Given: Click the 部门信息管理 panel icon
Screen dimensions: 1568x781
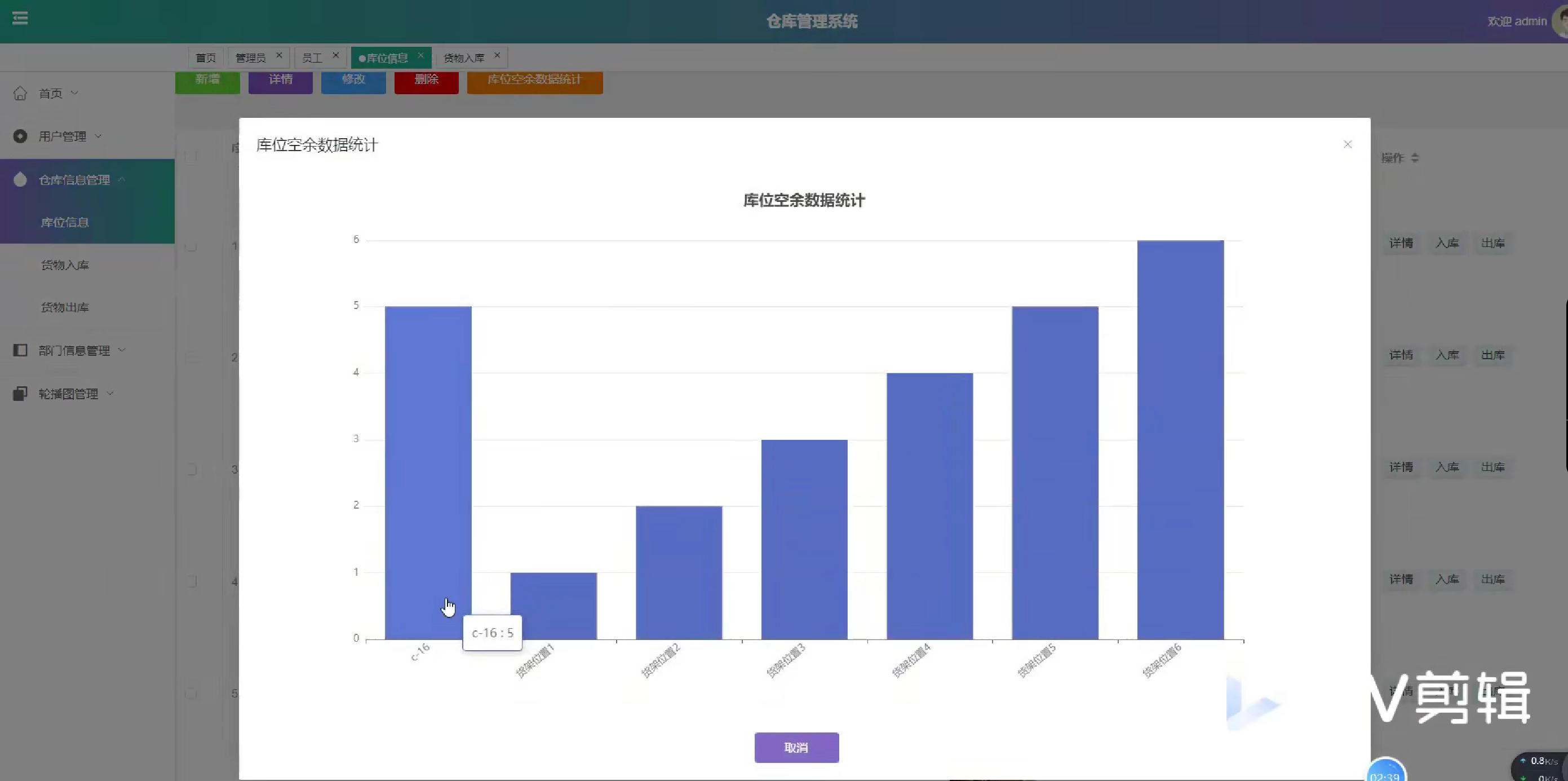Looking at the screenshot, I should click(x=20, y=350).
